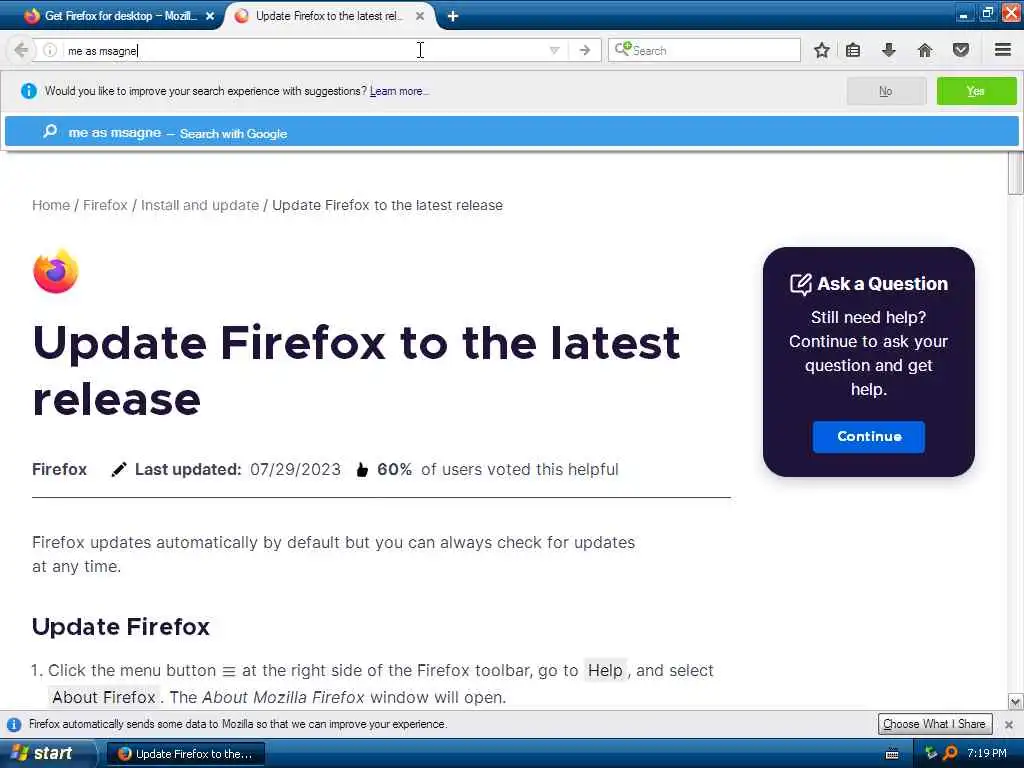Screen dimensions: 1024x768
Task: Select 'me as msagne' Search with Google suggestion
Action: [x=511, y=132]
